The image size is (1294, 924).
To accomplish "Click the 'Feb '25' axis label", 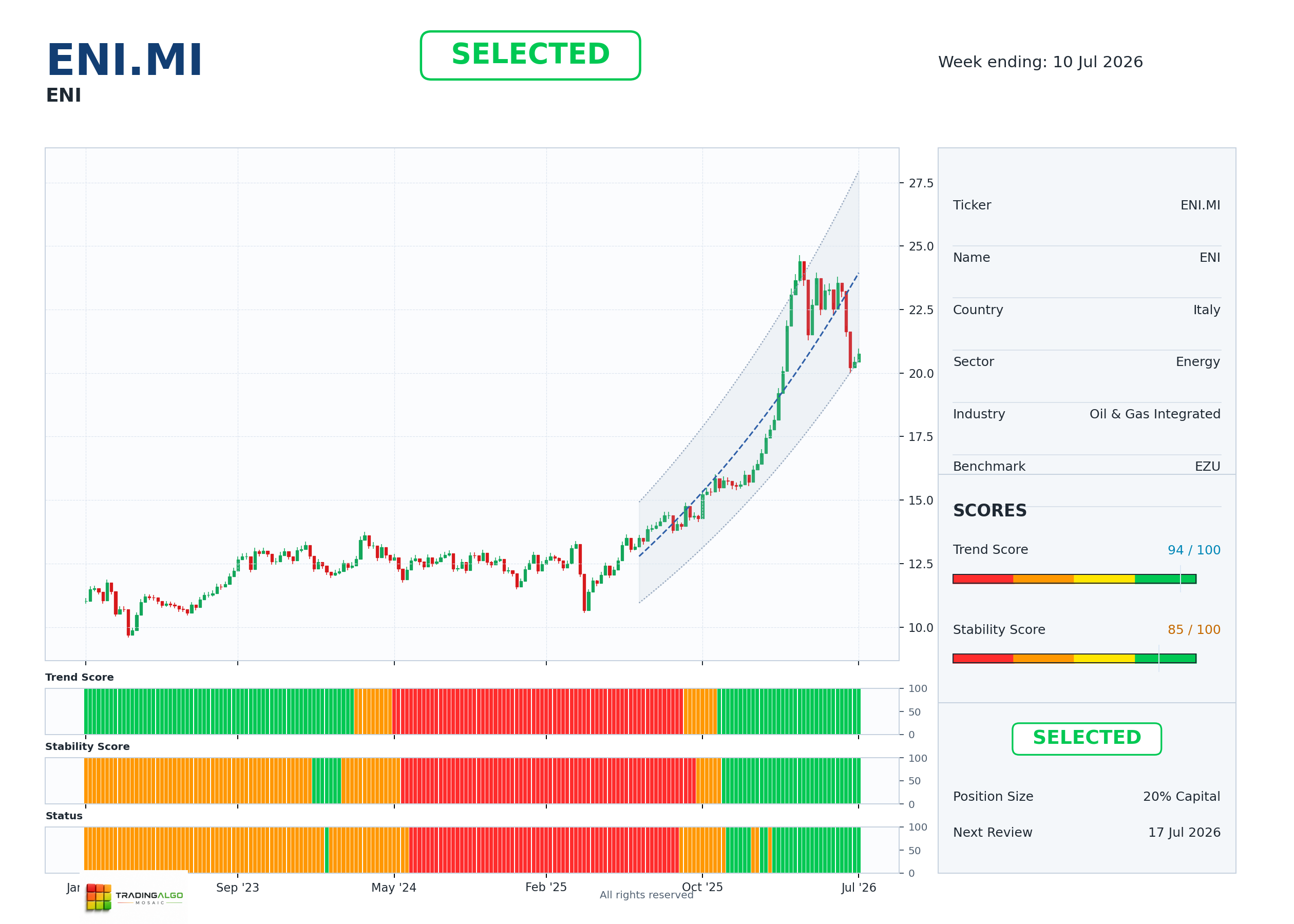I will click(x=546, y=887).
